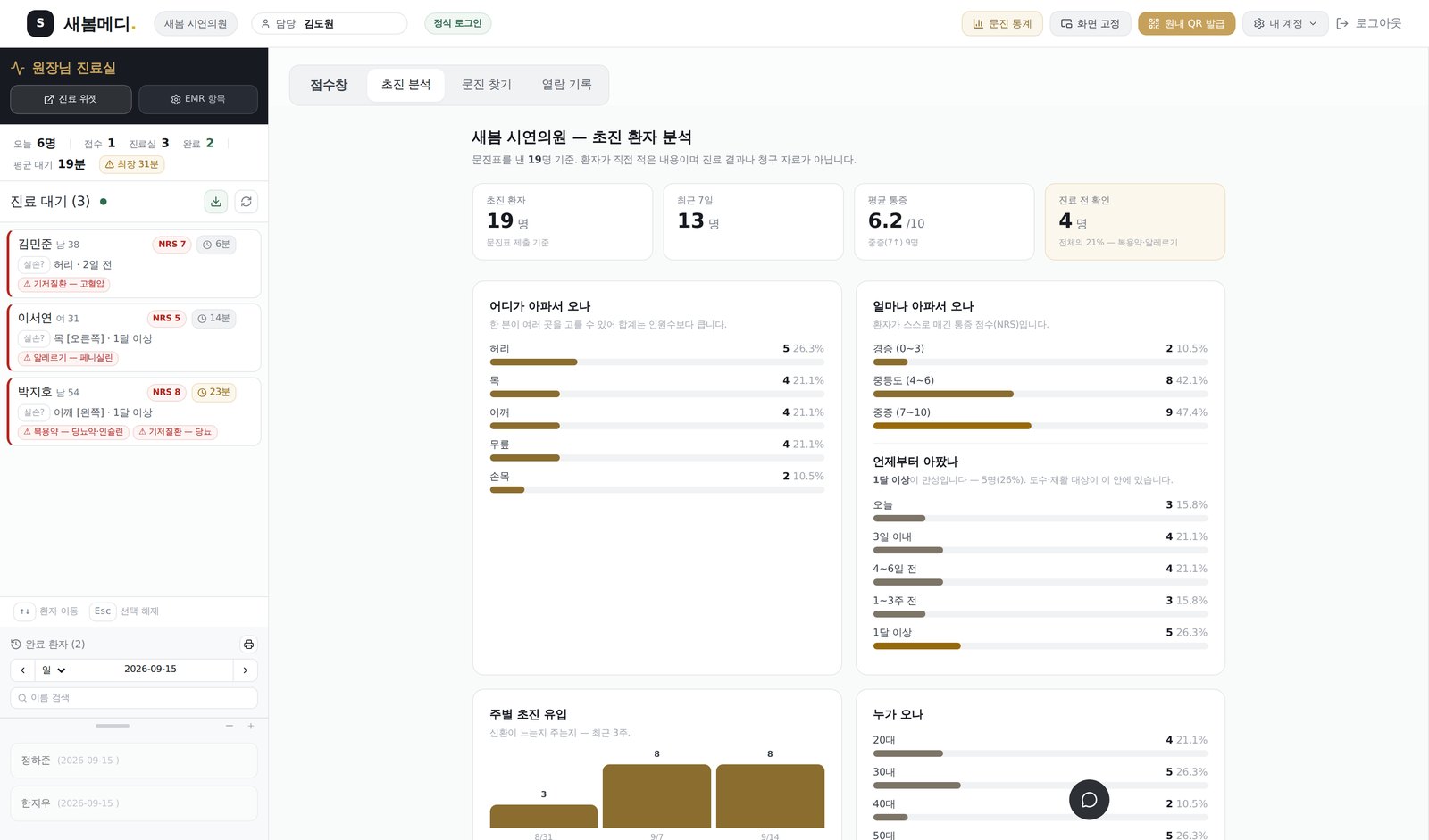Image resolution: width=1429 pixels, height=840 pixels.
Task: Click the 원내 QR 발급 button
Action: 1186,24
